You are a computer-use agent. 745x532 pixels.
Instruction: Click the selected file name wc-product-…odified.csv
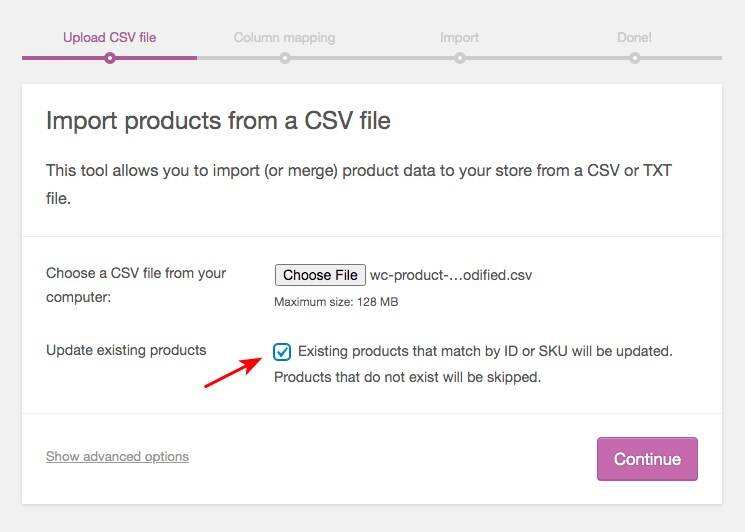(451, 275)
